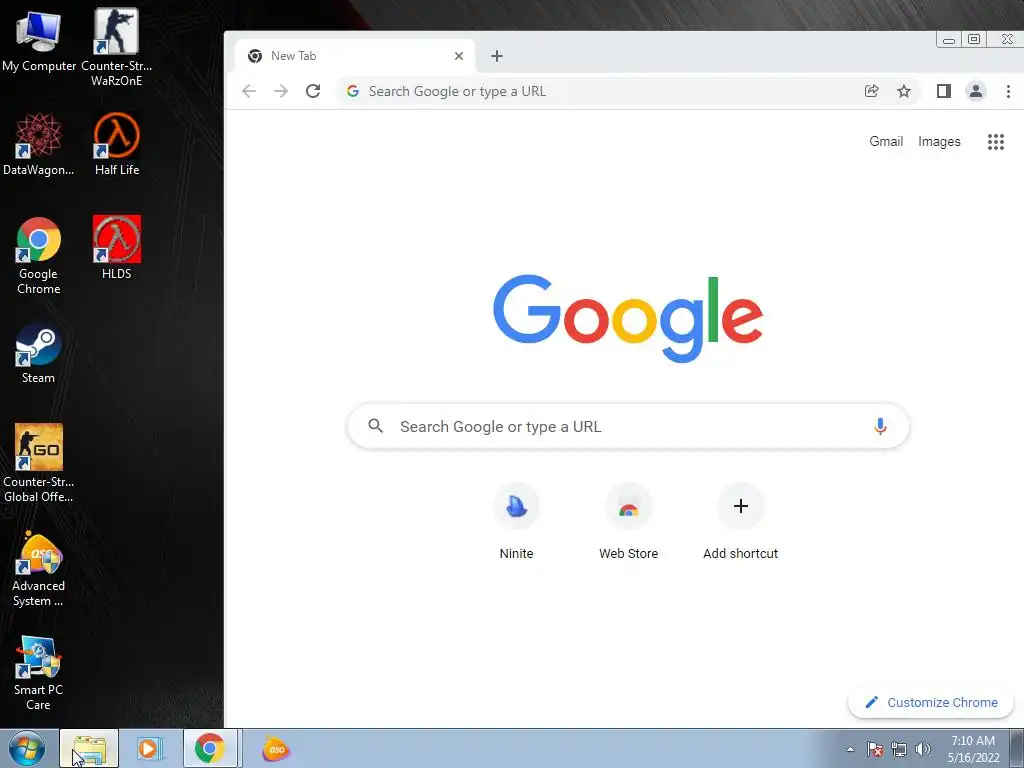Bookmark this tab with the star icon
The height and width of the screenshot is (768, 1024).
[x=904, y=91]
